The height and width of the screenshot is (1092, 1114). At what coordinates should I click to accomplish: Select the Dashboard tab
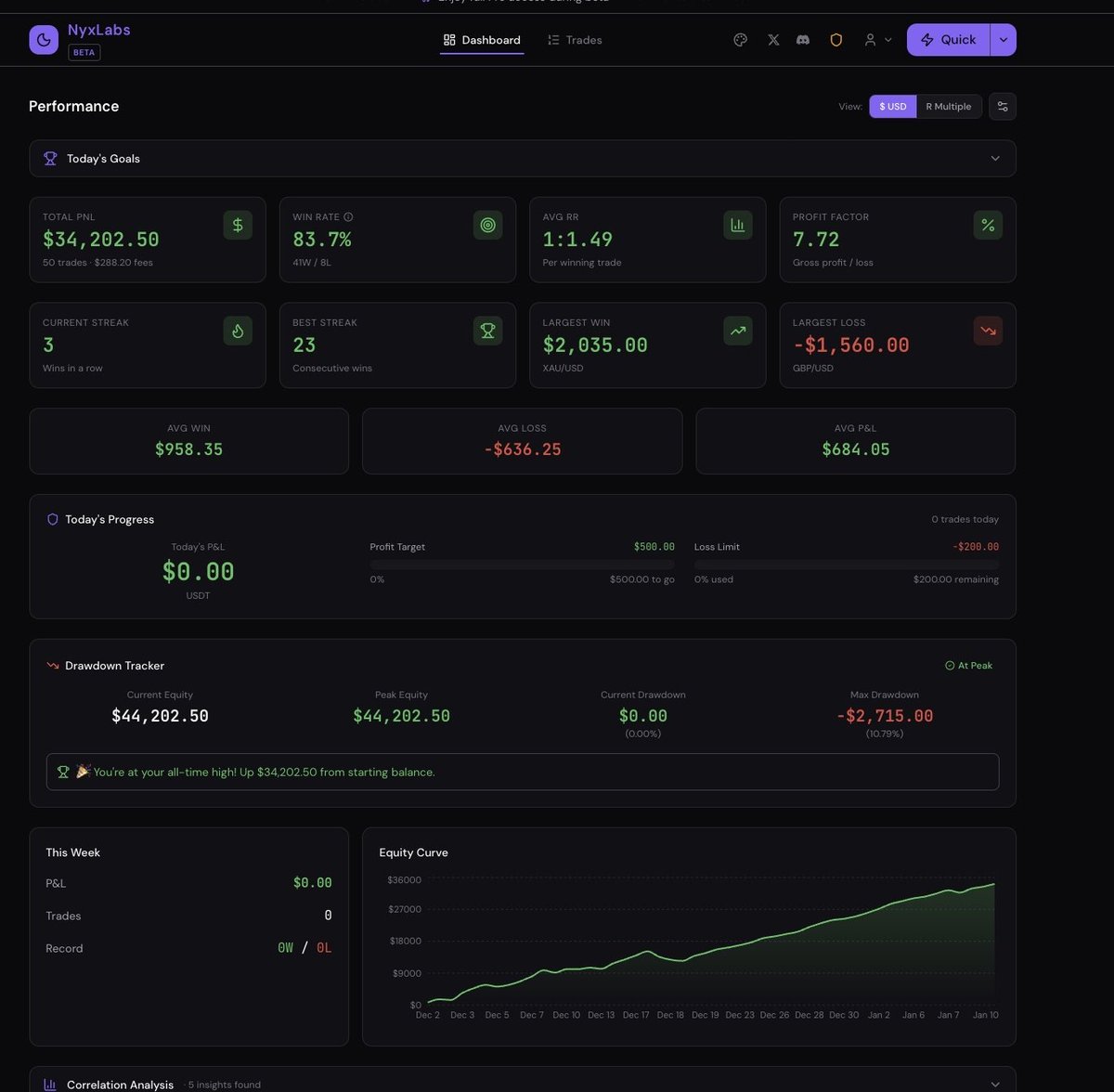(x=481, y=40)
